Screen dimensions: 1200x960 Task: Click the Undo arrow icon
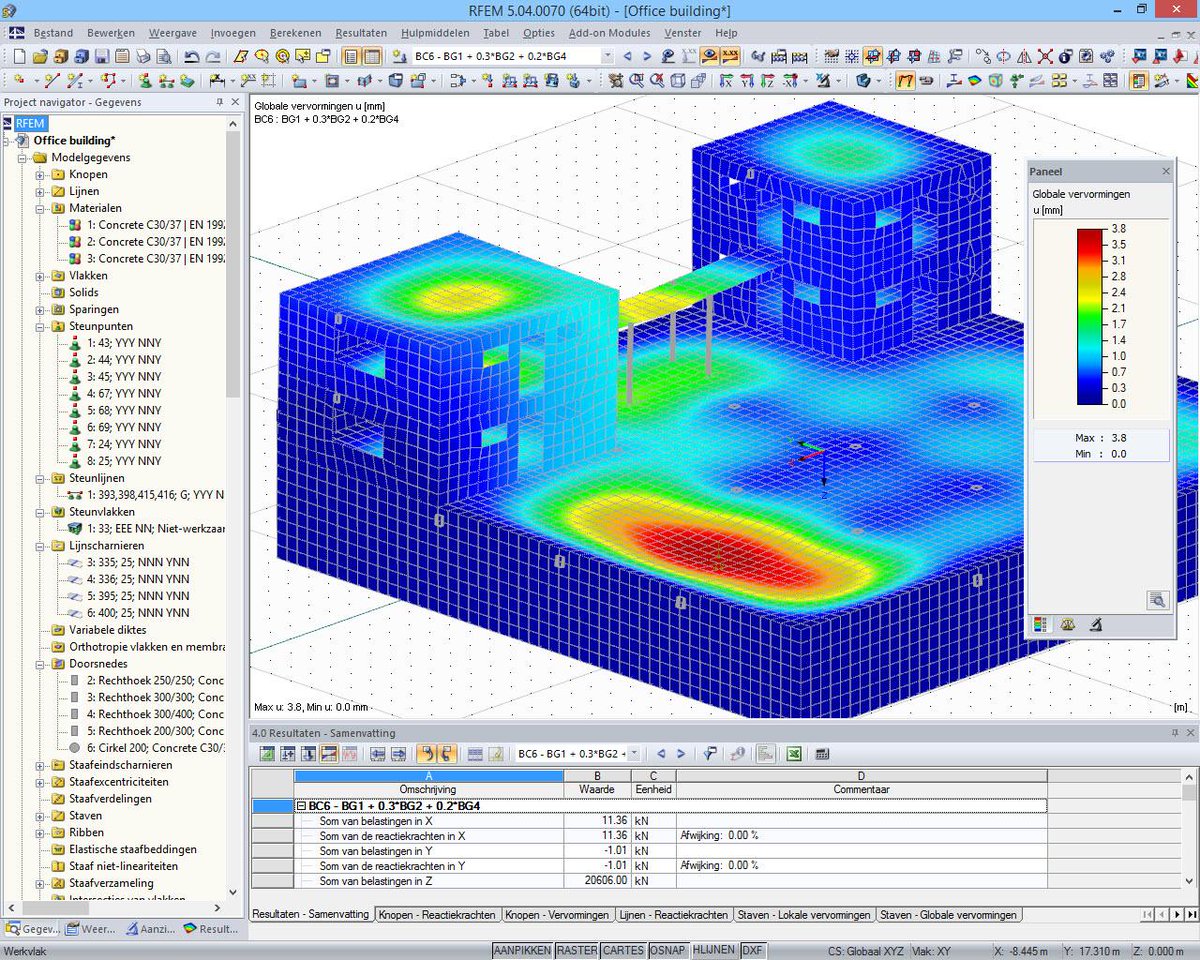(x=190, y=57)
